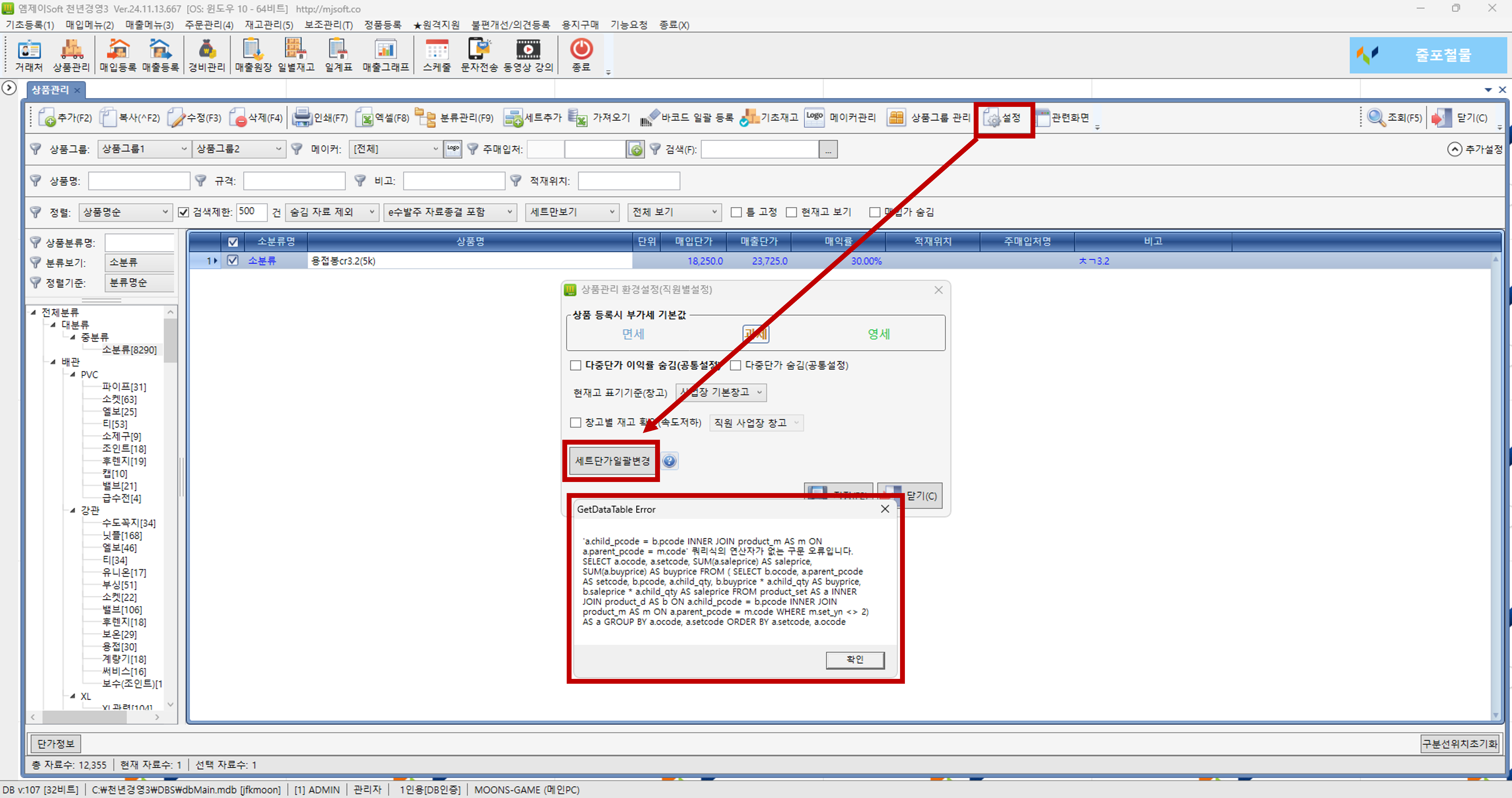
Task: Click 세트단가일괄변경 button
Action: click(612, 461)
